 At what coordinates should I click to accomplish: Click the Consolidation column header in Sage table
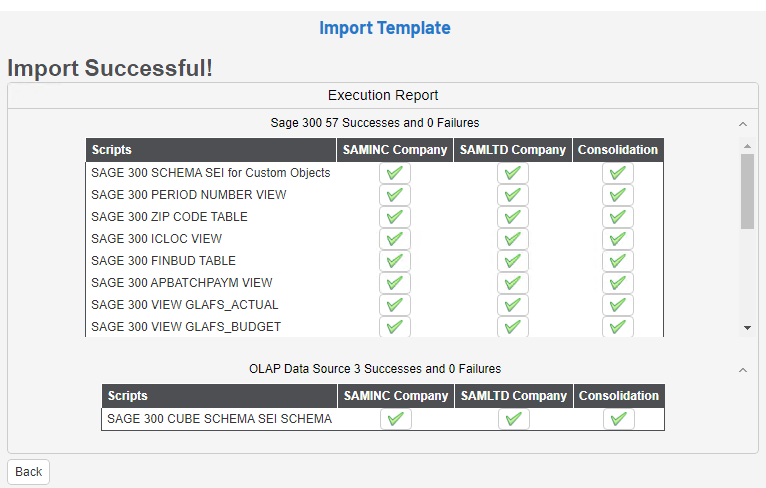pyautogui.click(x=618, y=150)
